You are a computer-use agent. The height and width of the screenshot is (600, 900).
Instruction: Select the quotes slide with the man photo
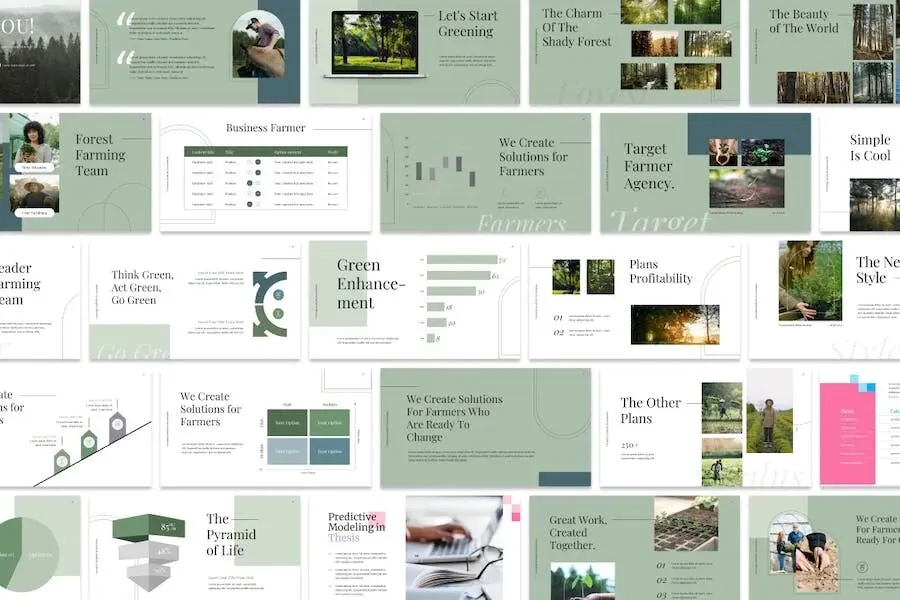pos(195,52)
